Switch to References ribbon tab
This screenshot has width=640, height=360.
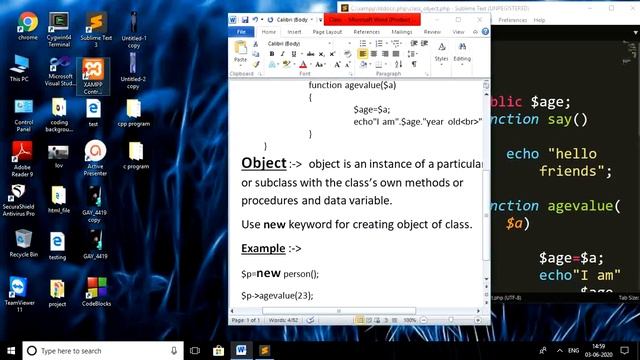pyautogui.click(x=367, y=31)
